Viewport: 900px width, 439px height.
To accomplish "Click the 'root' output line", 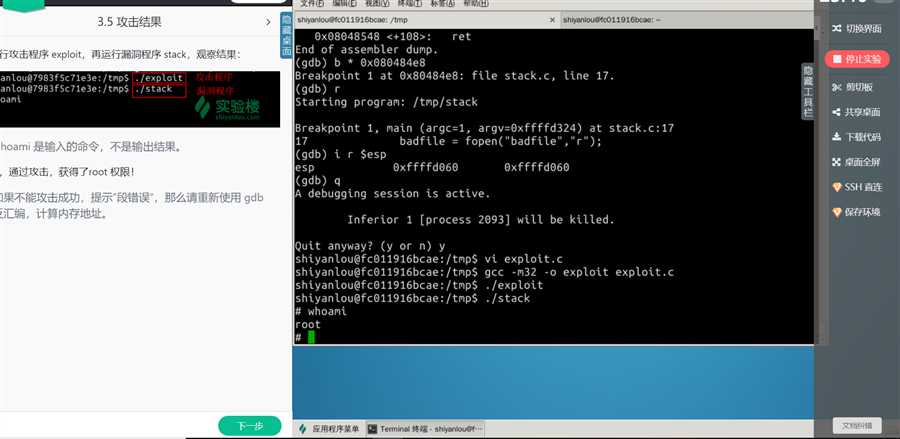I will point(308,324).
